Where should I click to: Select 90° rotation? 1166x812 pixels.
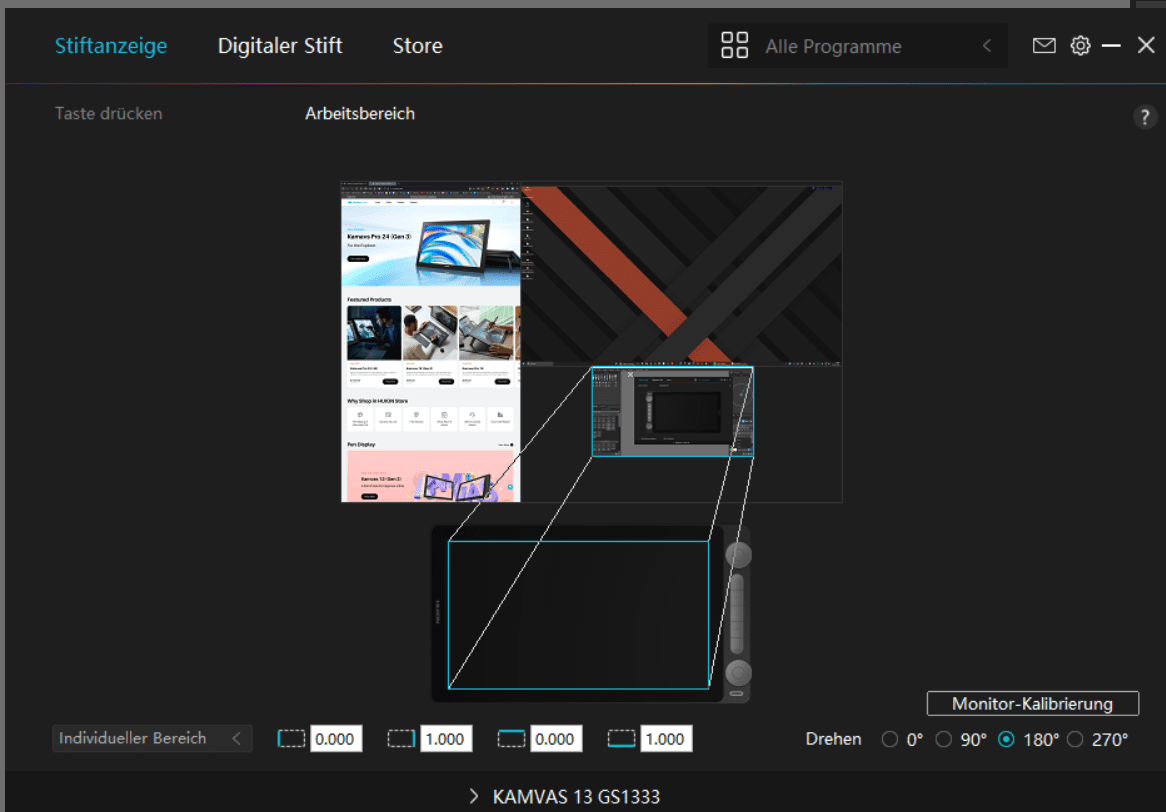pyautogui.click(x=944, y=739)
